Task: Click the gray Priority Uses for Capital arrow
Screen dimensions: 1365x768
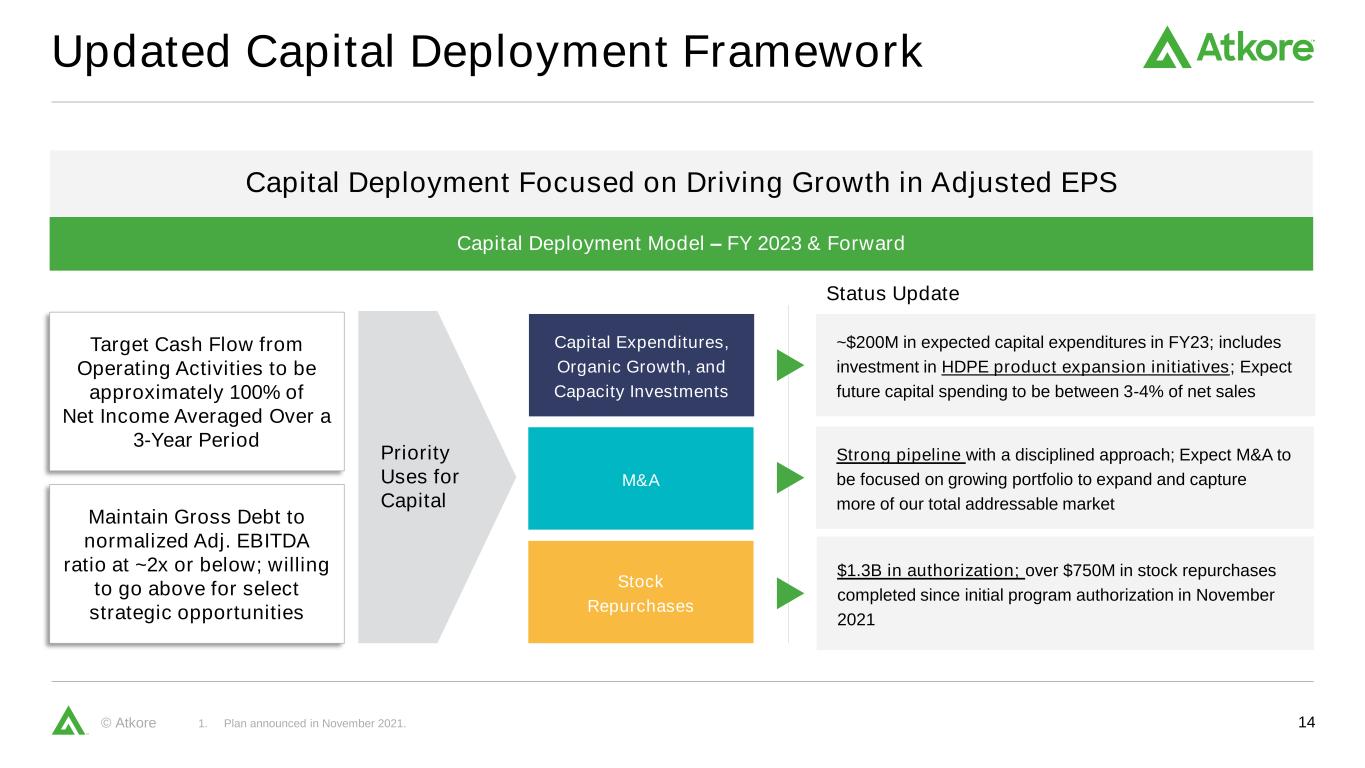Action: point(430,477)
